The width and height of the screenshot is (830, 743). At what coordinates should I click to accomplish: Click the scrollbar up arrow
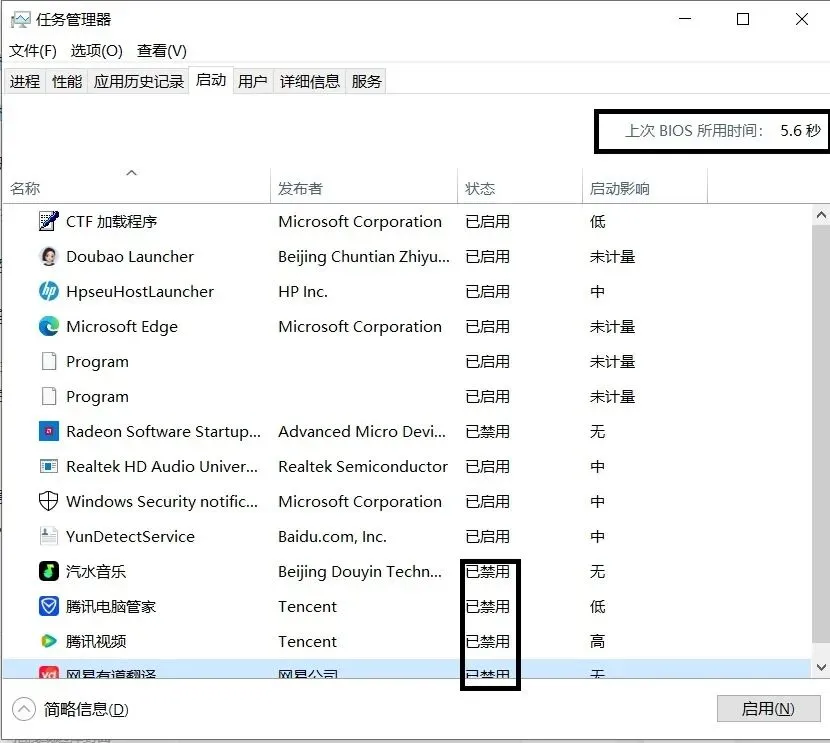click(x=820, y=215)
